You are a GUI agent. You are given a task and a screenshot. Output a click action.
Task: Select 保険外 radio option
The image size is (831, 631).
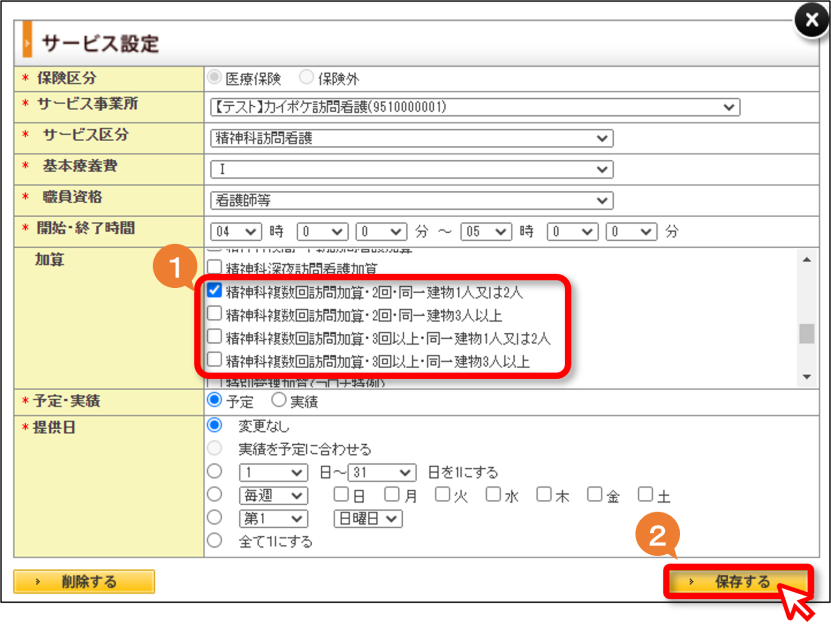(306, 77)
